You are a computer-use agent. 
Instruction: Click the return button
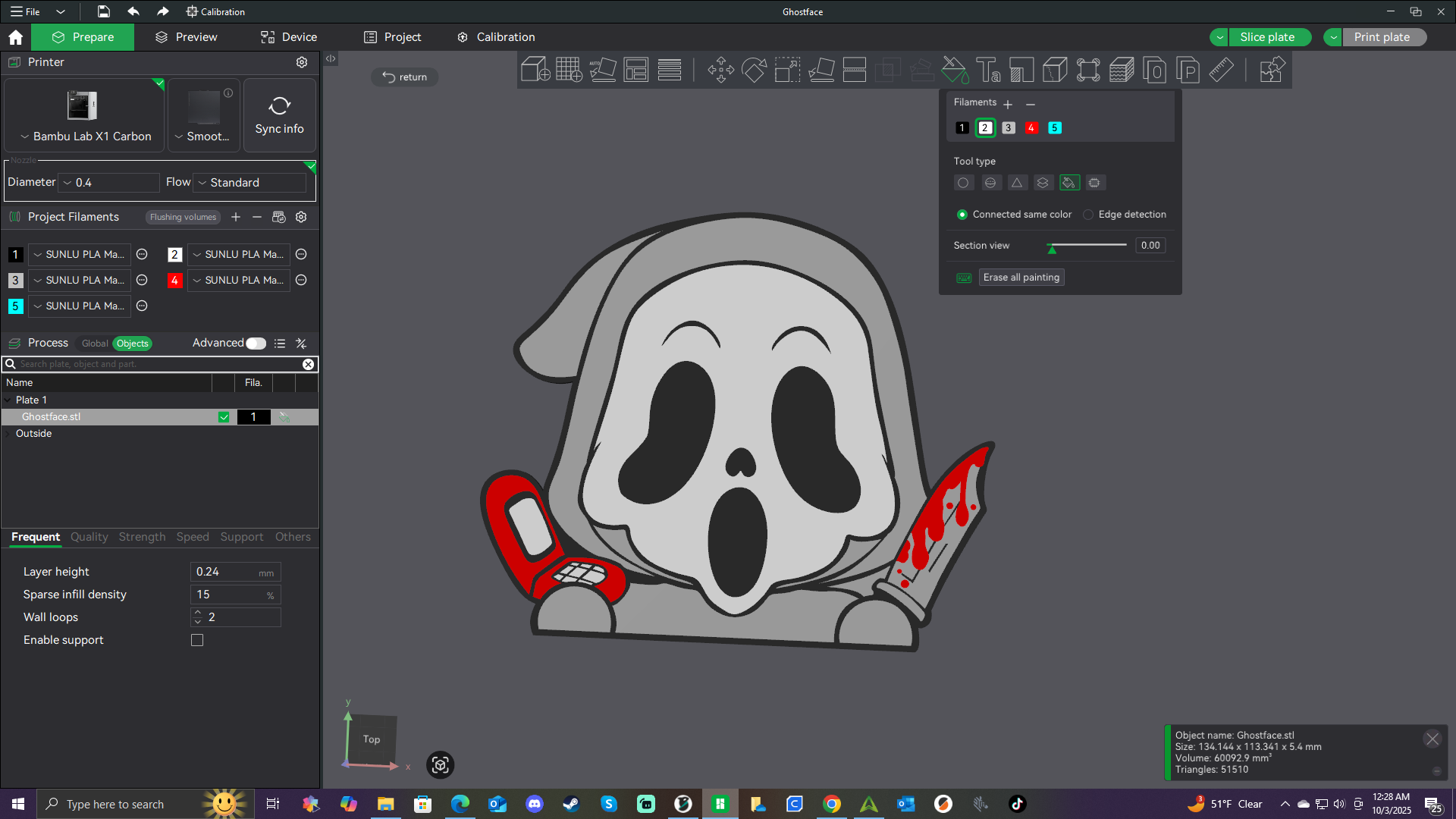tap(405, 77)
